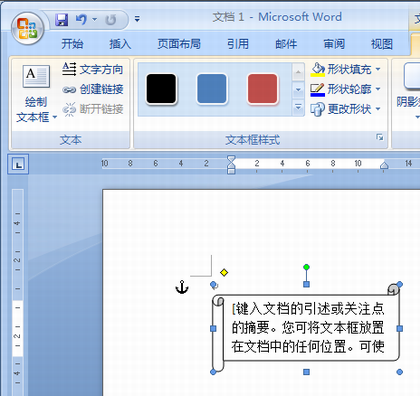The height and width of the screenshot is (396, 420).
Task: Open the 插入 ribbon tab
Action: 120,44
